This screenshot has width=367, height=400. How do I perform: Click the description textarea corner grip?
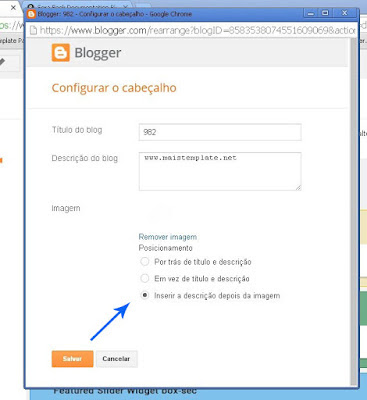(x=298, y=188)
